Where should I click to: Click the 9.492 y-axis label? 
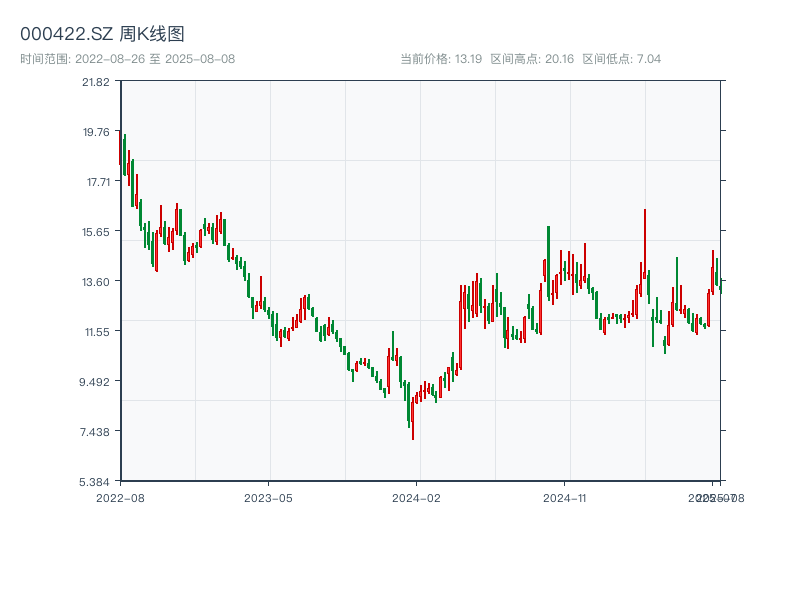click(x=97, y=382)
